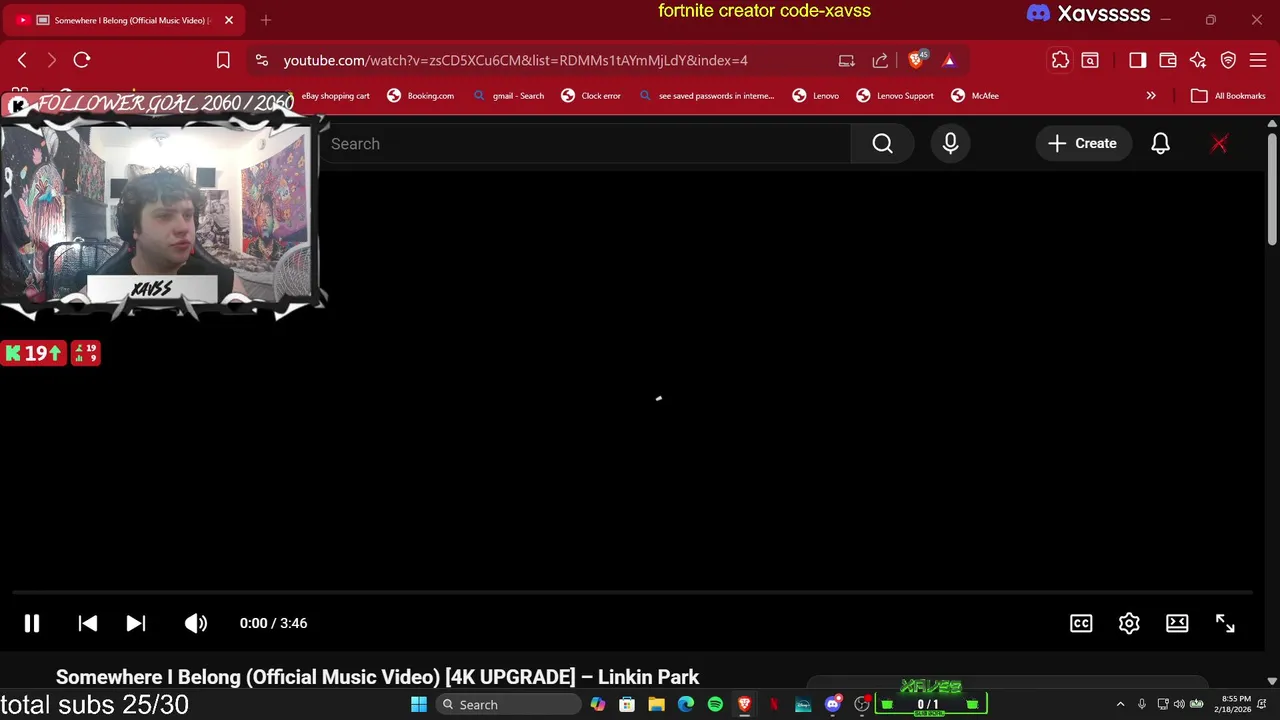Open the Lenovo bookmark
Viewport: 1280px width, 720px height.
[816, 96]
